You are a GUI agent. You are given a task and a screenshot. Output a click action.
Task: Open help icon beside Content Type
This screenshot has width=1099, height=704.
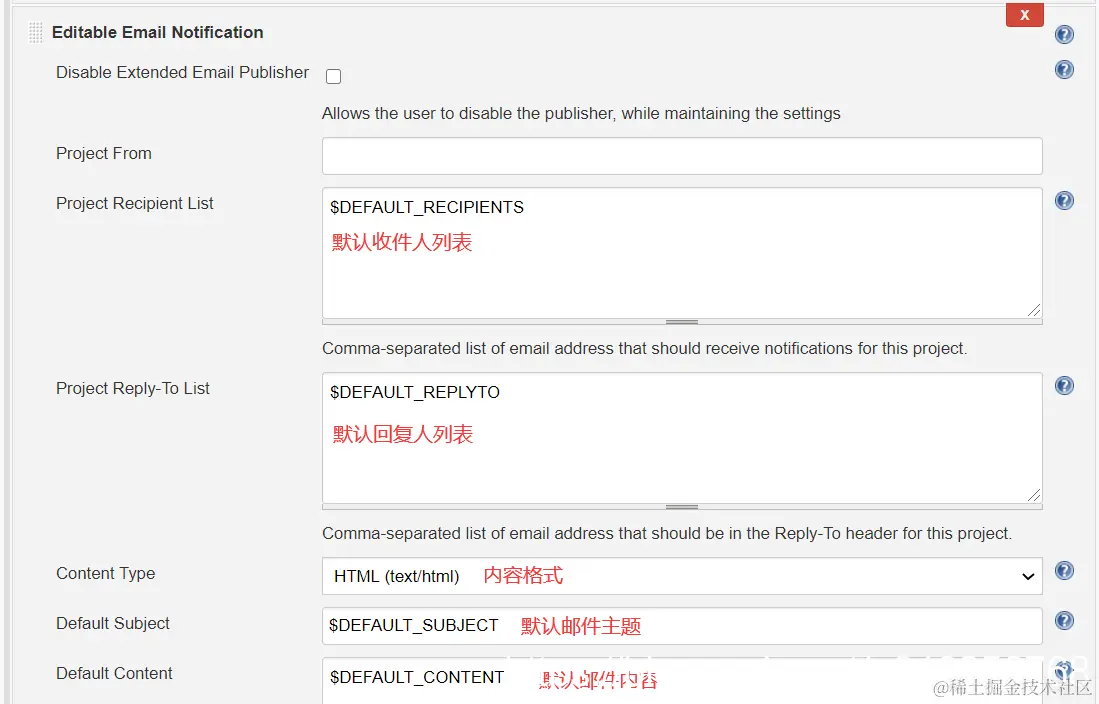click(x=1064, y=571)
